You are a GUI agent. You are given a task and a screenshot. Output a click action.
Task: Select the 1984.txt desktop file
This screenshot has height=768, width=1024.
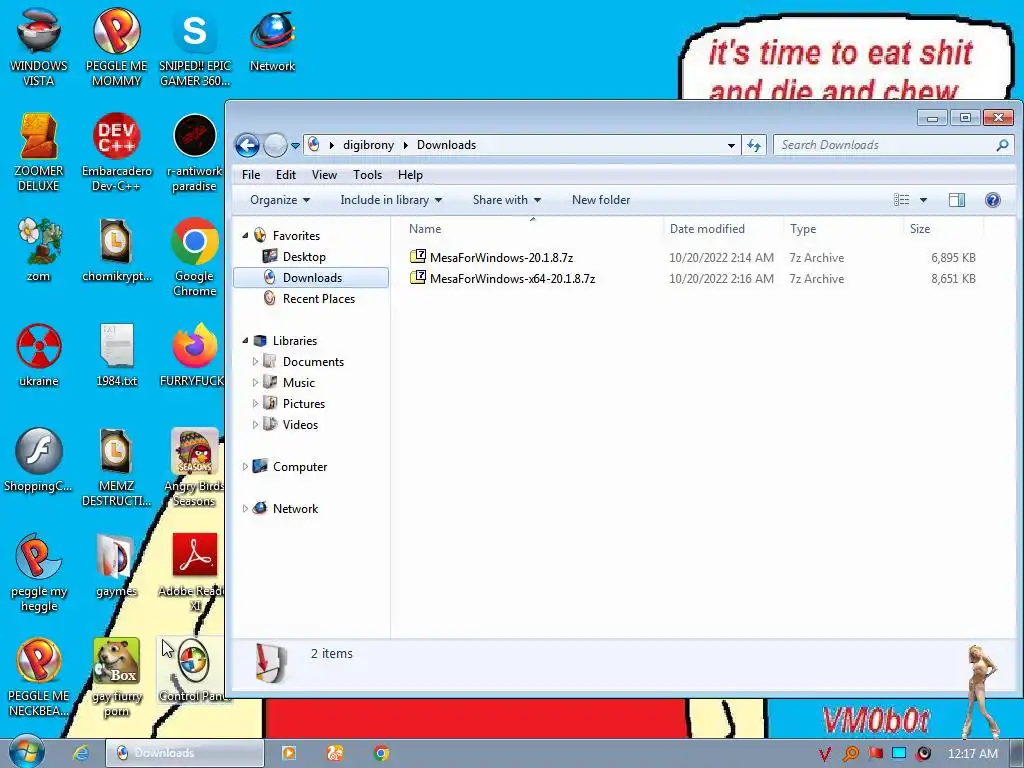tap(116, 355)
